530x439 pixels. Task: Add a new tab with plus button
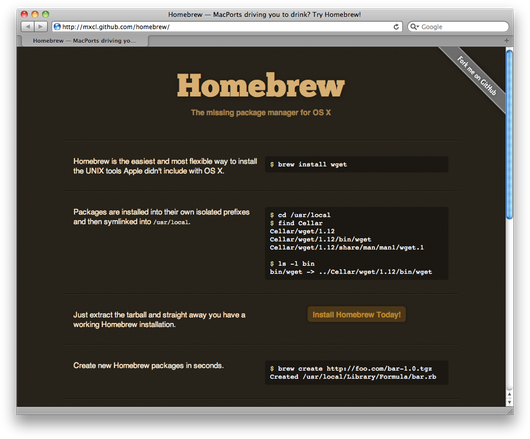[506, 41]
